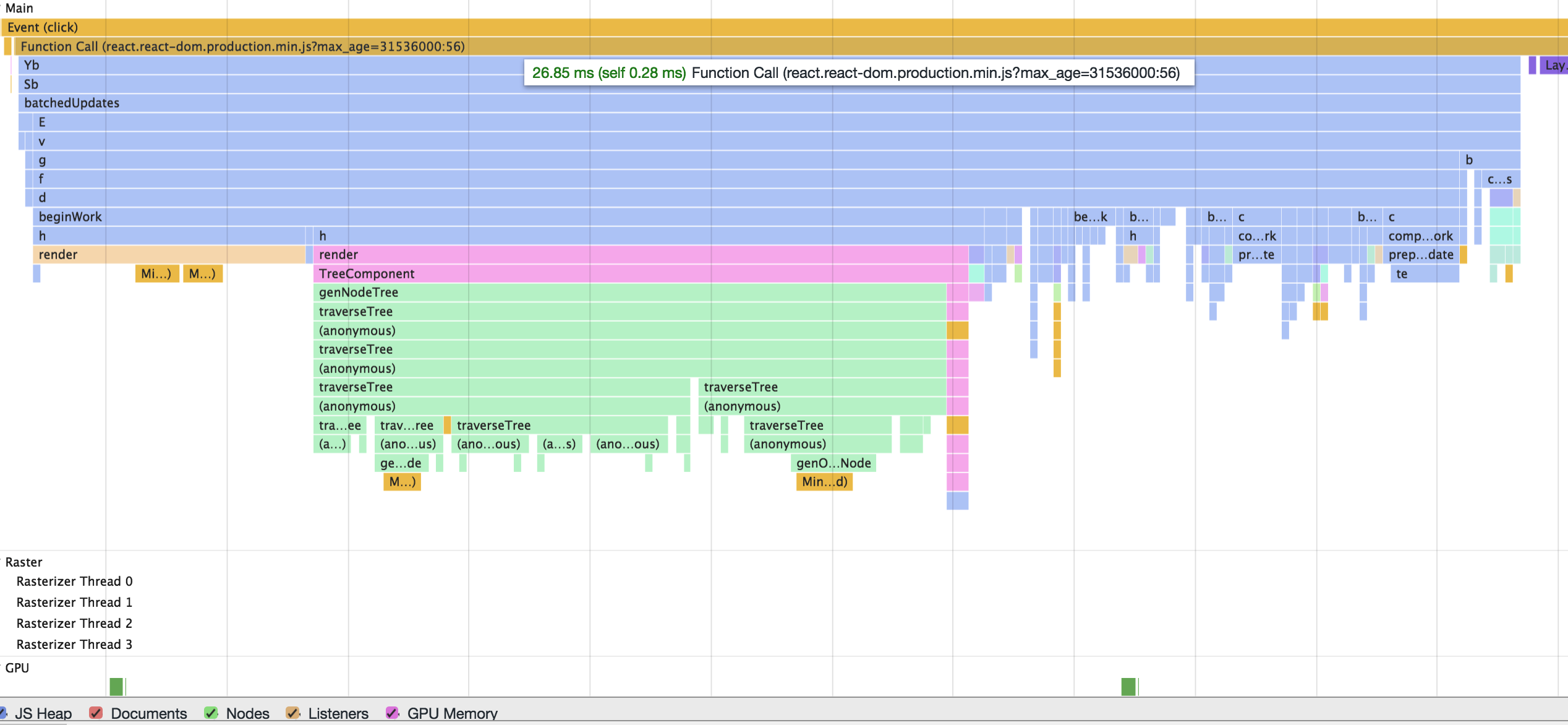Toggle the GPU Memory checkbox
This screenshot has height=725, width=1568.
tap(392, 713)
